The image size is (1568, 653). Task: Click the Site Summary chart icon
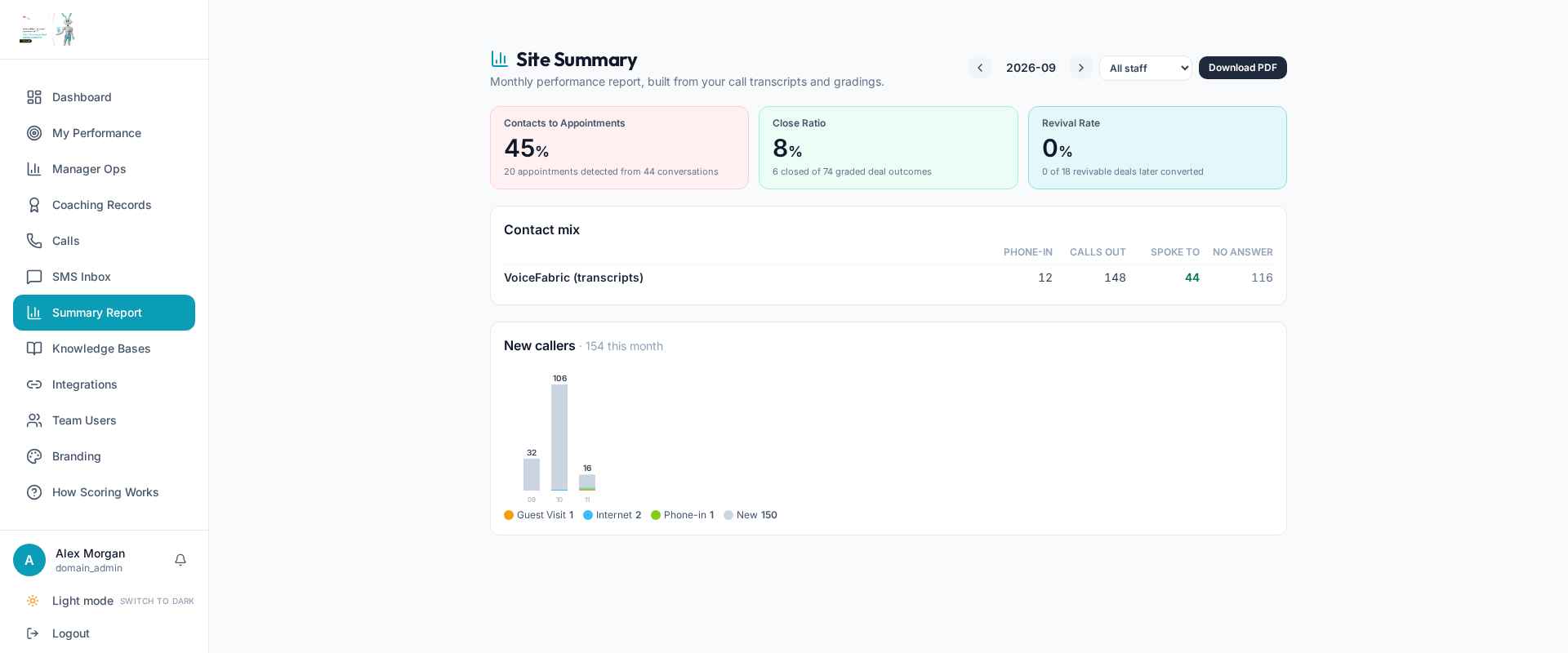tap(500, 59)
